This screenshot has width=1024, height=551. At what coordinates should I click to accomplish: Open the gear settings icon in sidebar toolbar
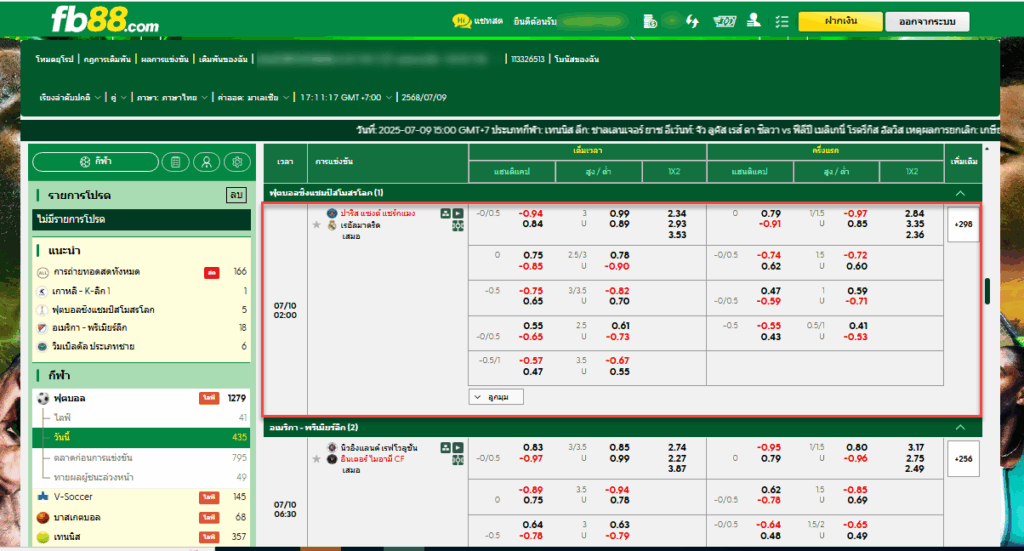coord(238,162)
